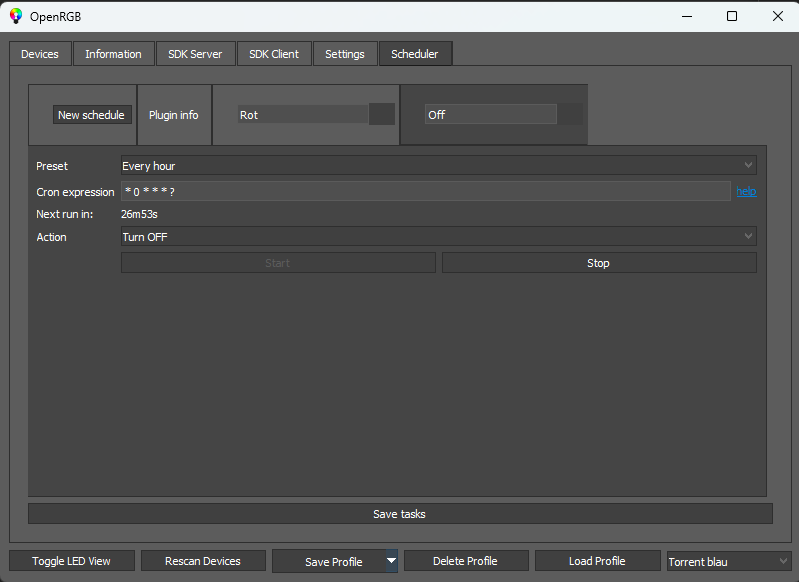This screenshot has height=582, width=799.
Task: Close the Rot schedule tab
Action: point(382,114)
